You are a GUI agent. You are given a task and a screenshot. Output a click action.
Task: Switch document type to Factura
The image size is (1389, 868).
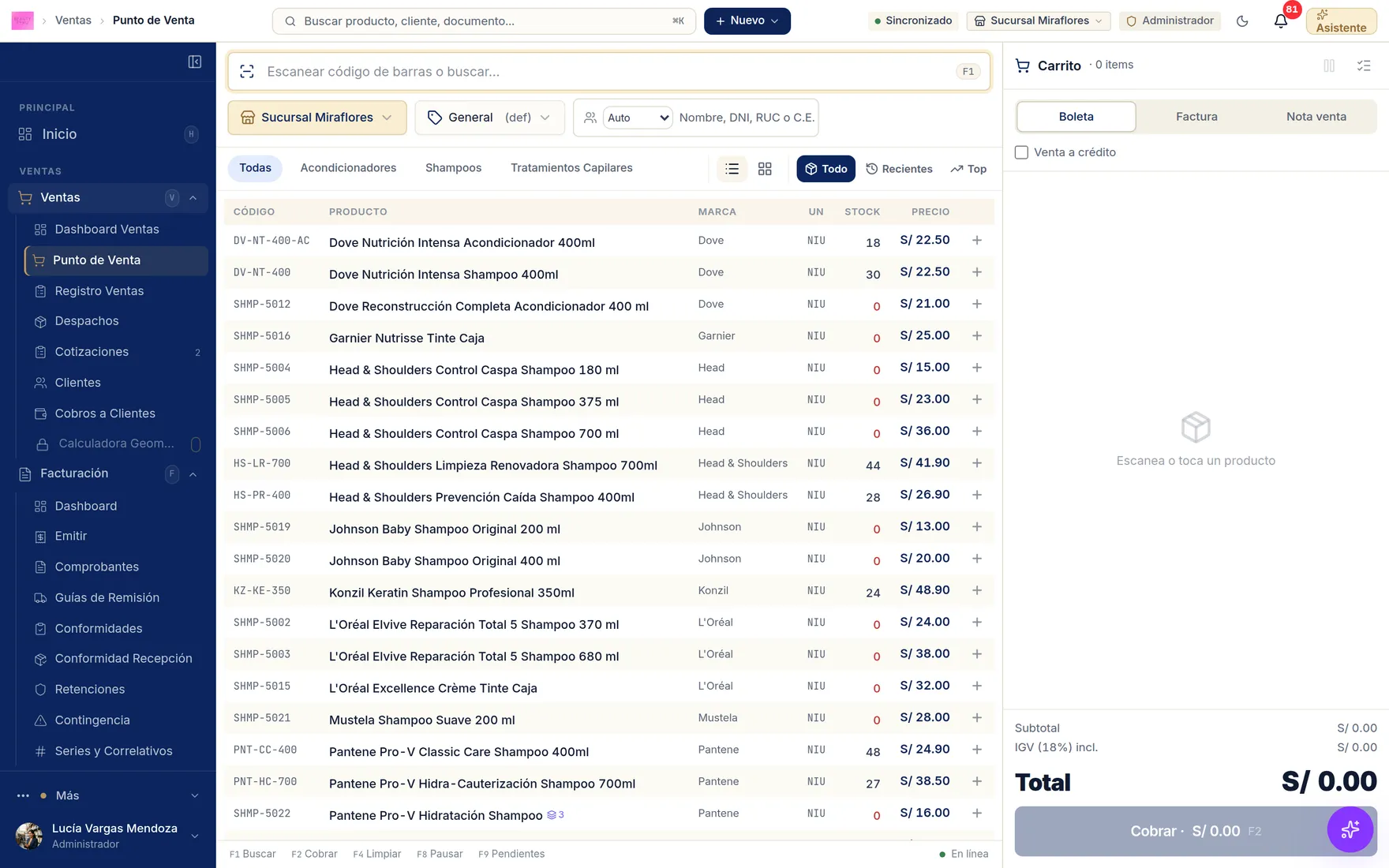point(1196,117)
